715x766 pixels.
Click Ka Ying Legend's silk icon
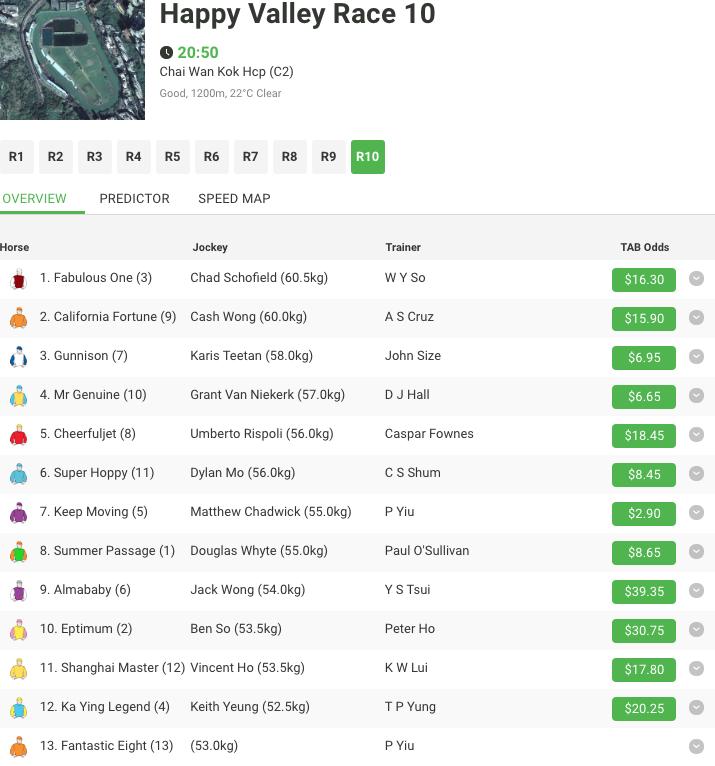pyautogui.click(x=18, y=708)
